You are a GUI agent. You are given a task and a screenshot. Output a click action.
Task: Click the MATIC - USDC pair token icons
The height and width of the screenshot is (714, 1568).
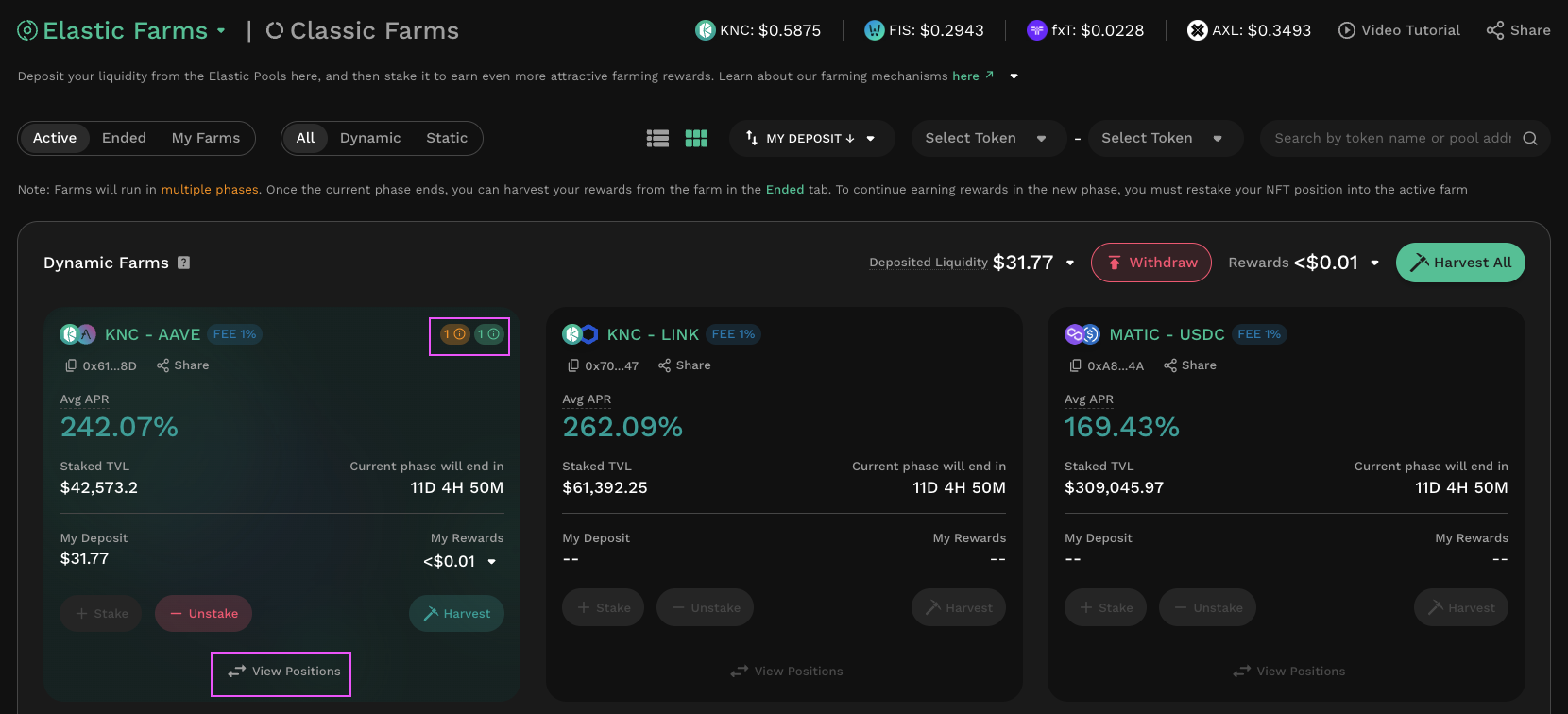click(x=1082, y=334)
